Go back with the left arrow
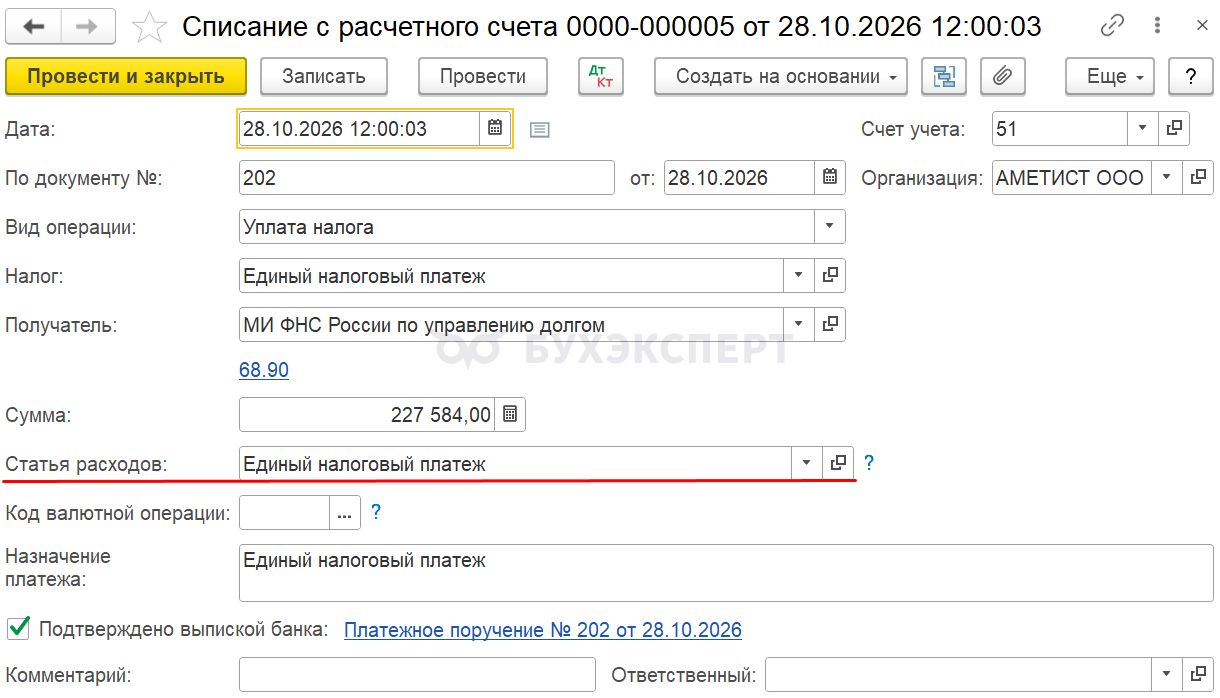Screen dimensions: 1220x698 [34, 27]
